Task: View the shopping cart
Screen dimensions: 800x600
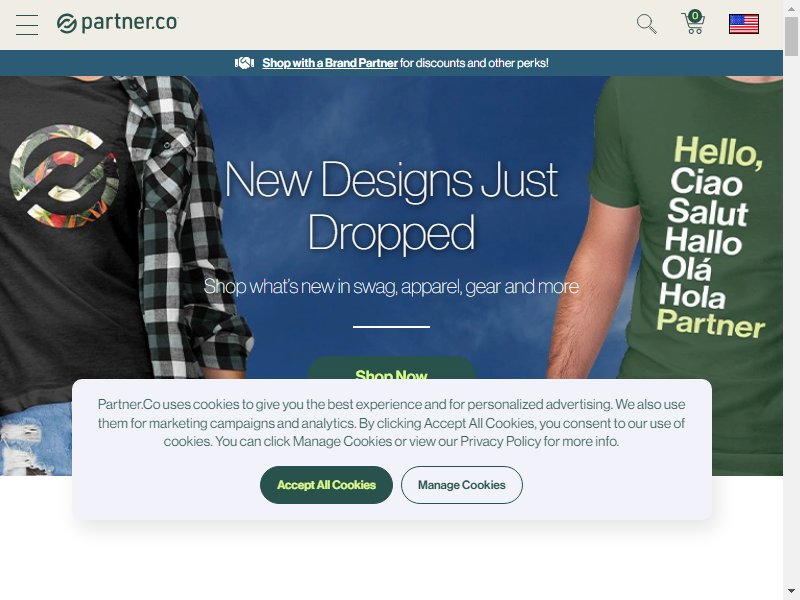Action: [693, 22]
